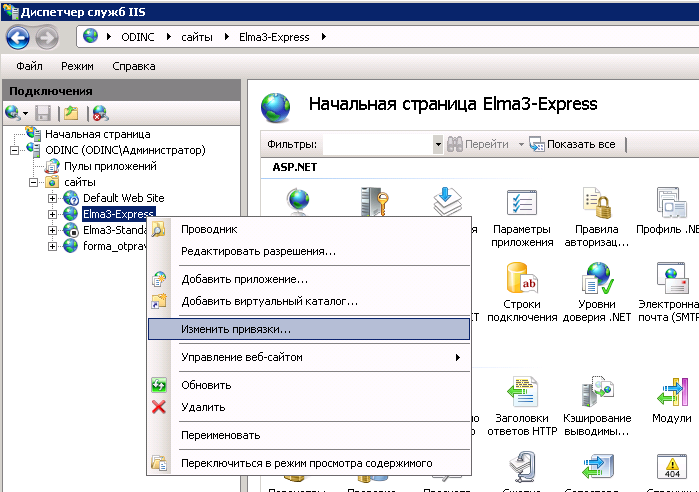699x492 pixels.
Task: Open the Фильтры dropdown list
Action: coord(437,144)
